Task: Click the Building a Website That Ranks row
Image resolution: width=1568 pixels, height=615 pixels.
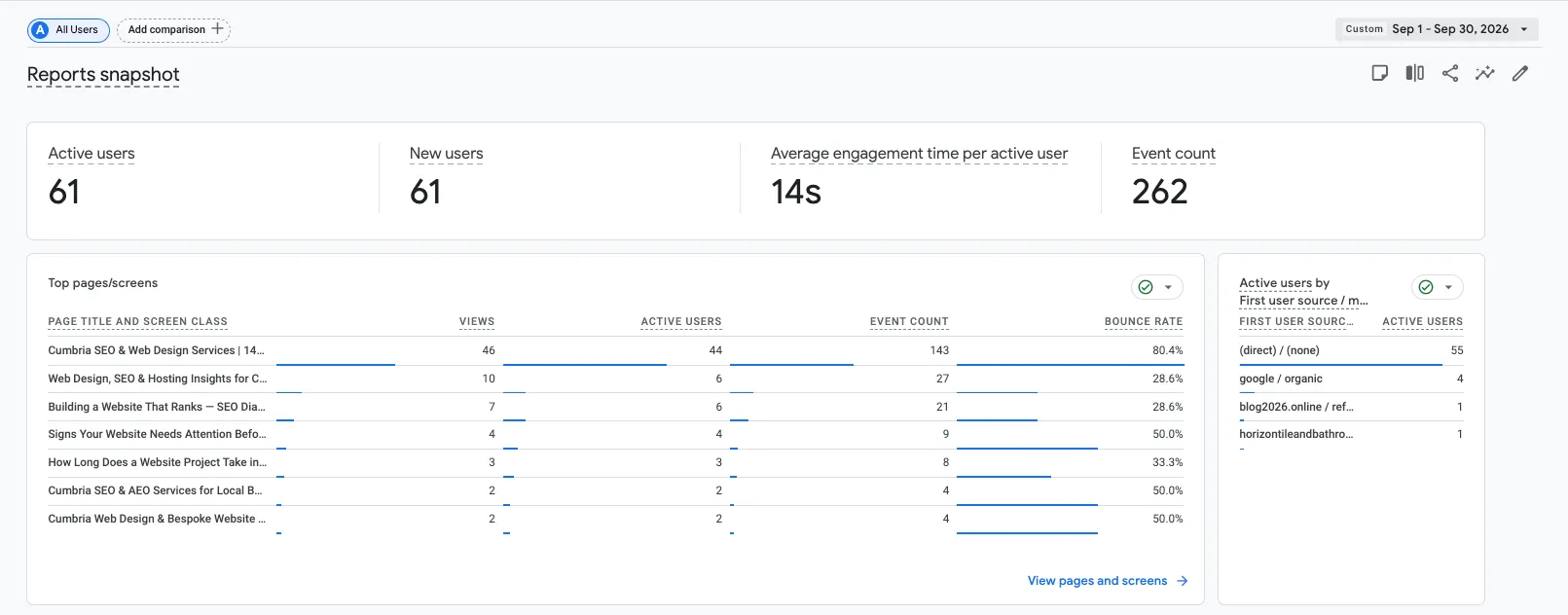Action: coord(615,407)
